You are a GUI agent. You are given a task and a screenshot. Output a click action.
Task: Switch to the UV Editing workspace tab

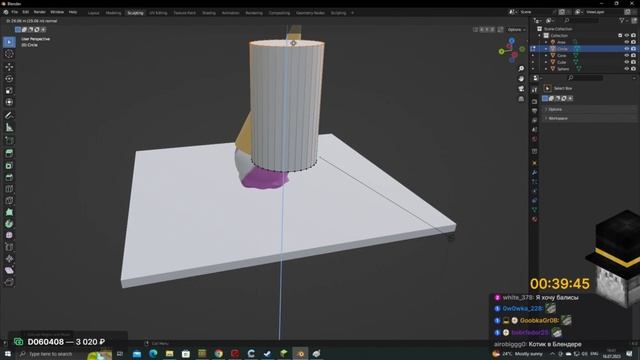(x=158, y=13)
